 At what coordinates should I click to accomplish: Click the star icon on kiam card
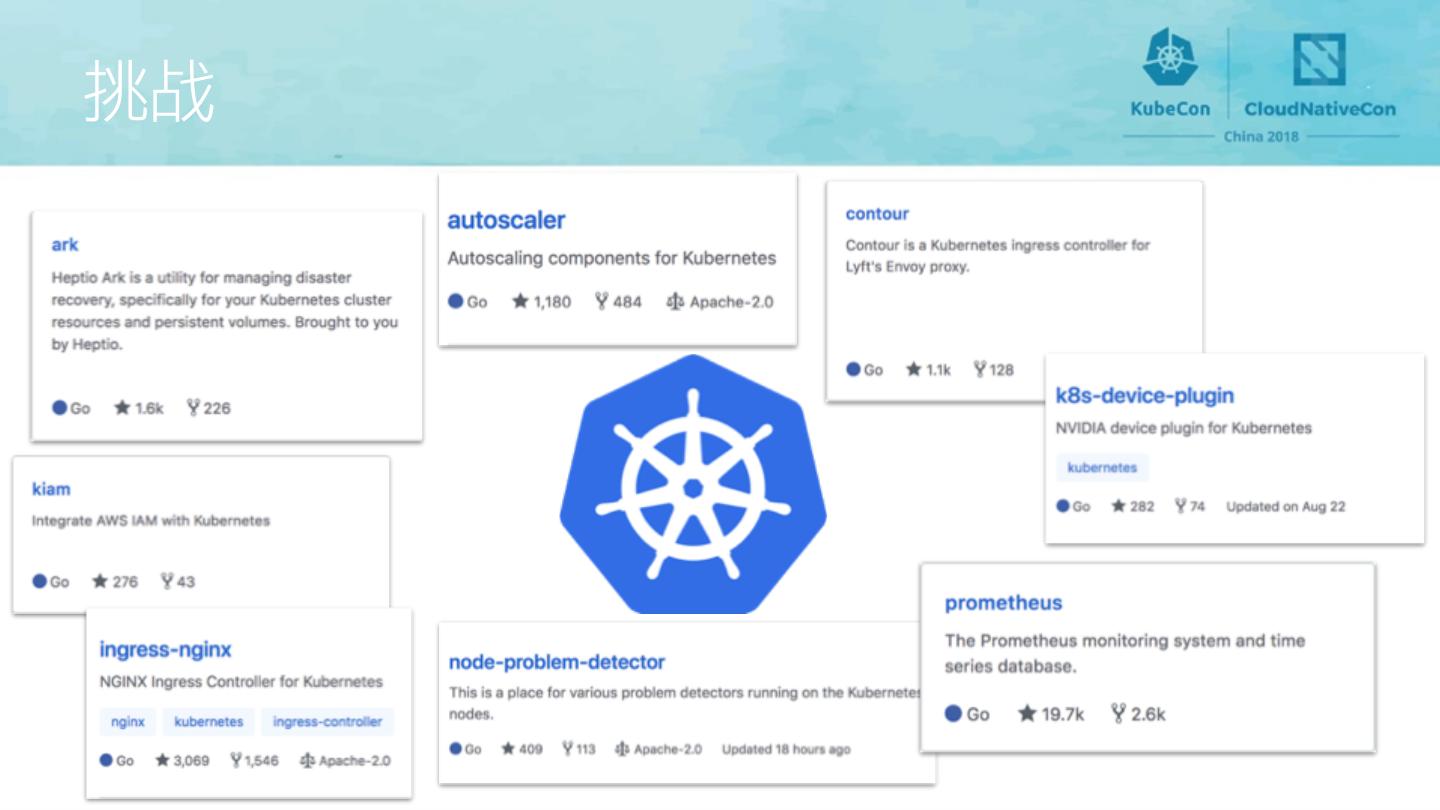(x=100, y=581)
